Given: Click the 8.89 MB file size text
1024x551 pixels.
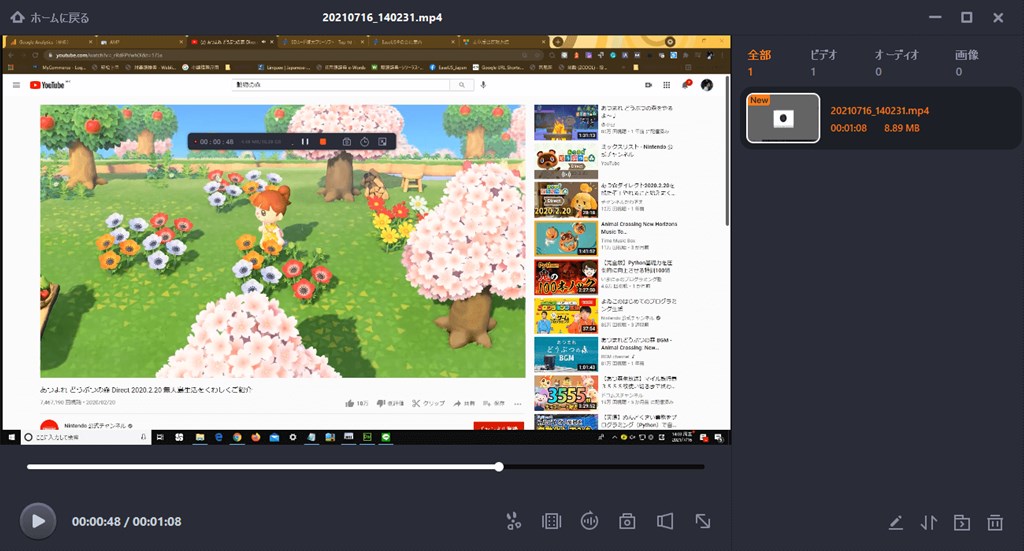Looking at the screenshot, I should pos(902,128).
